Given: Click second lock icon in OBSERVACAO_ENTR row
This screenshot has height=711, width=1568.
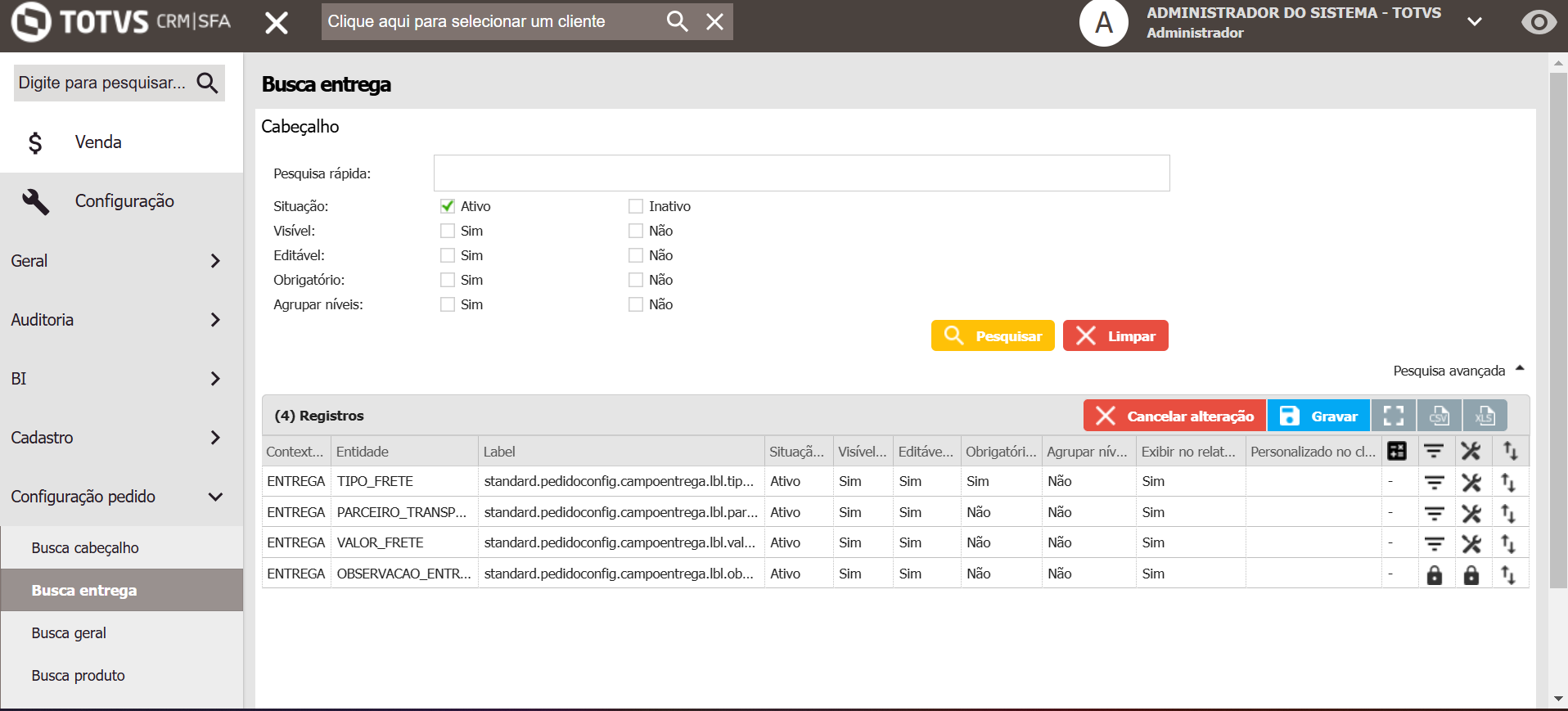Looking at the screenshot, I should (1471, 574).
